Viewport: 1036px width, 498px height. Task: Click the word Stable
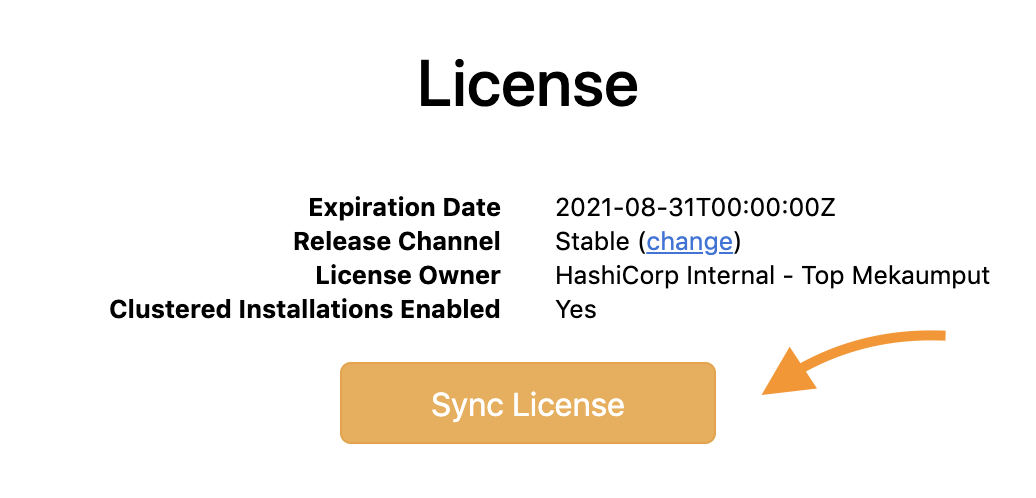(592, 241)
